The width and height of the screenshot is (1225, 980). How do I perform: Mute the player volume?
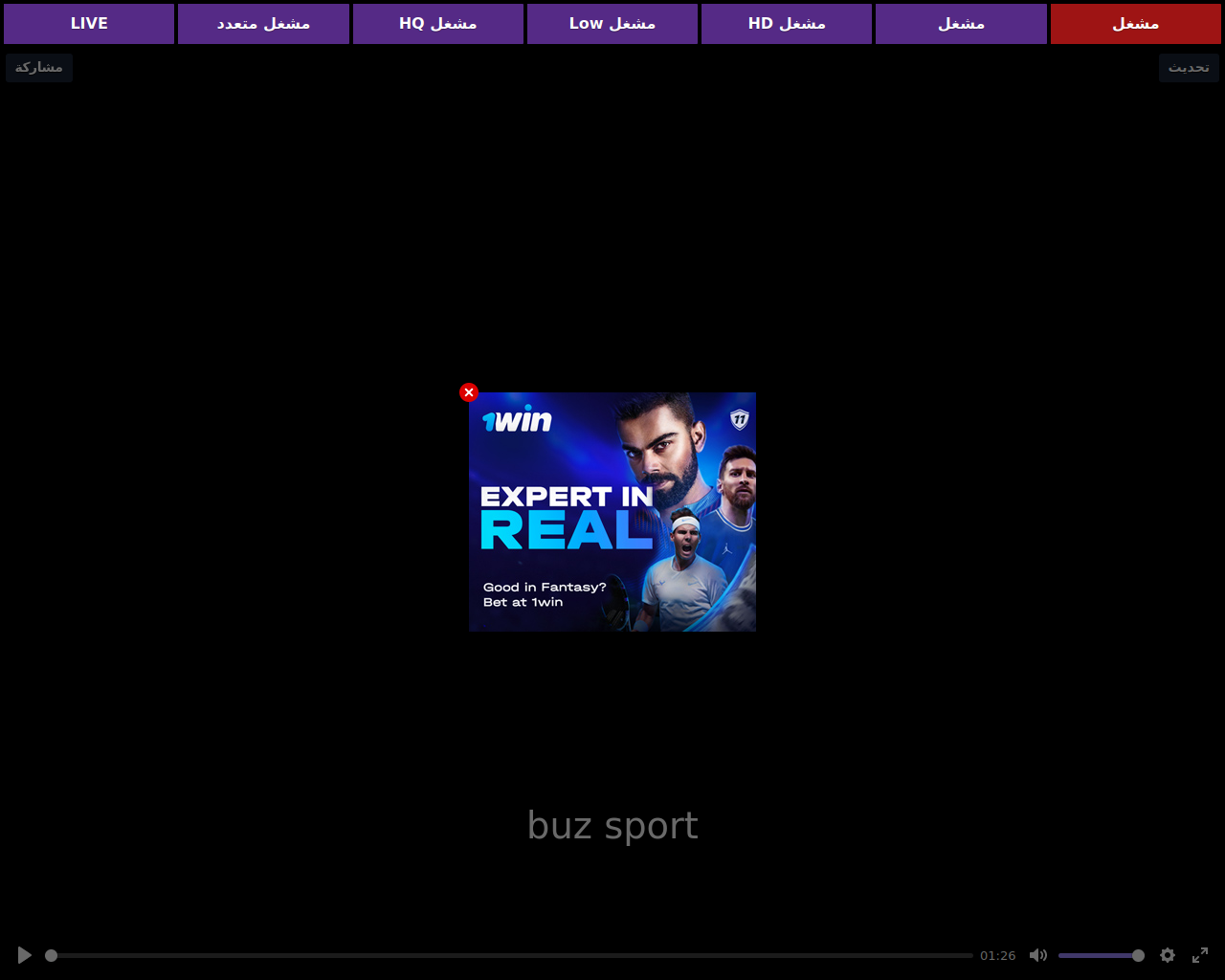1038,955
